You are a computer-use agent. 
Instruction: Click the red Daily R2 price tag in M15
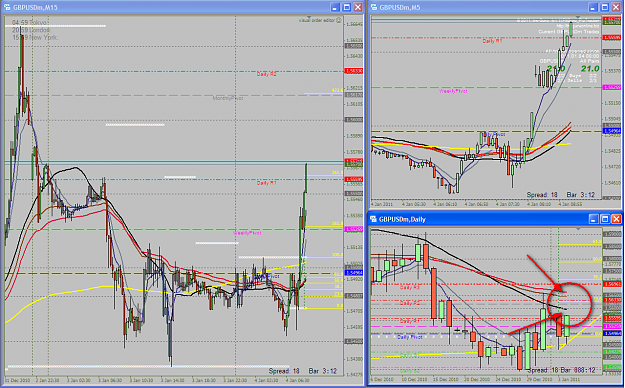click(x=354, y=71)
